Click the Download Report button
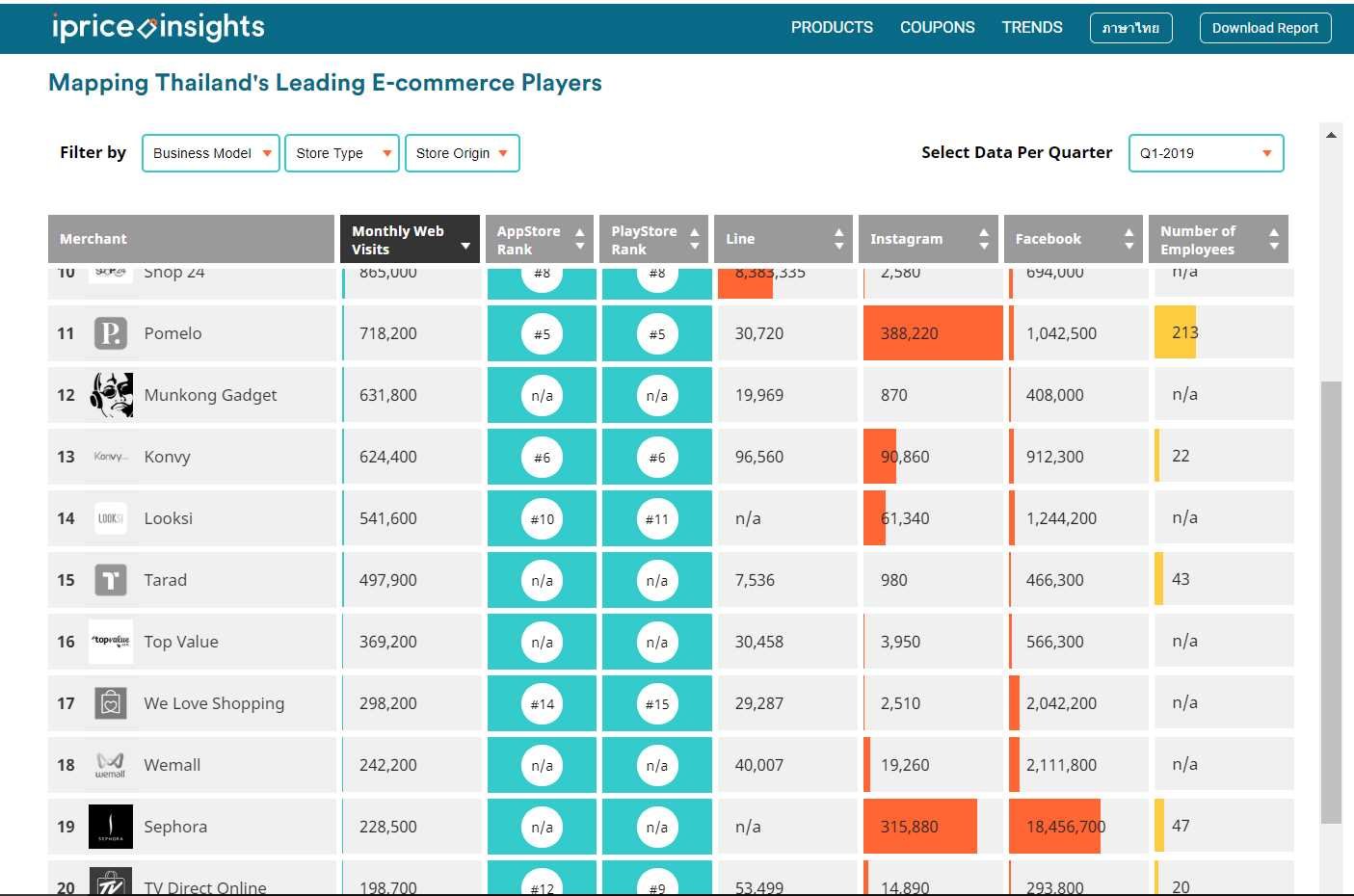Viewport: 1354px width, 896px height. tap(1265, 28)
